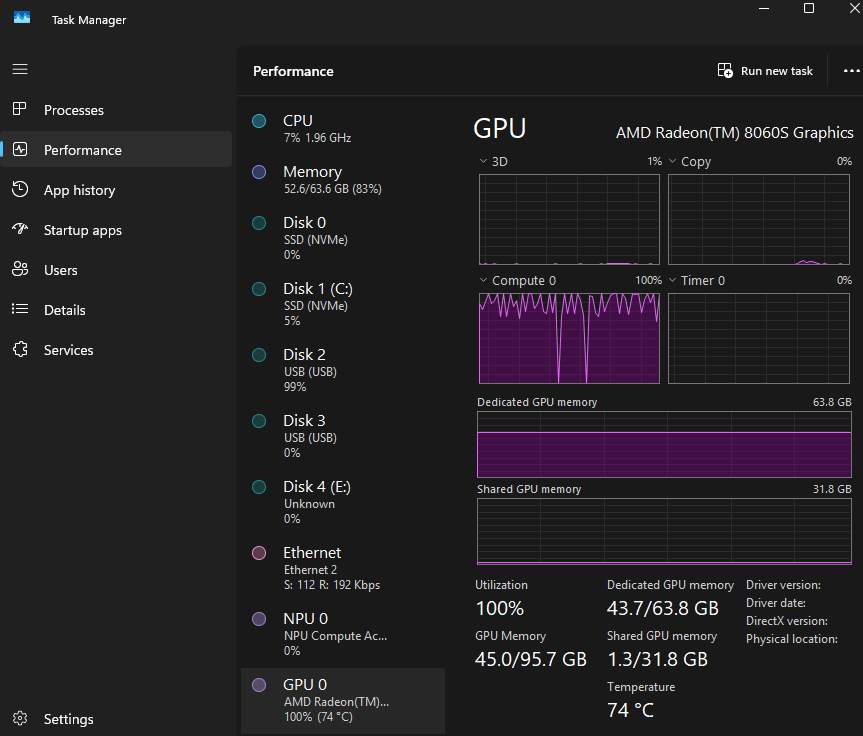This screenshot has width=863, height=736.
Task: Select the Performance page
Action: click(x=116, y=149)
